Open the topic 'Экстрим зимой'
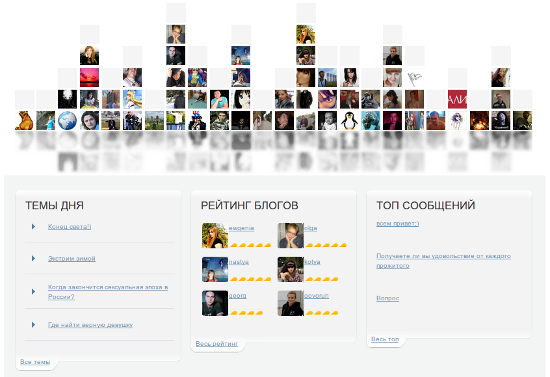 click(72, 259)
